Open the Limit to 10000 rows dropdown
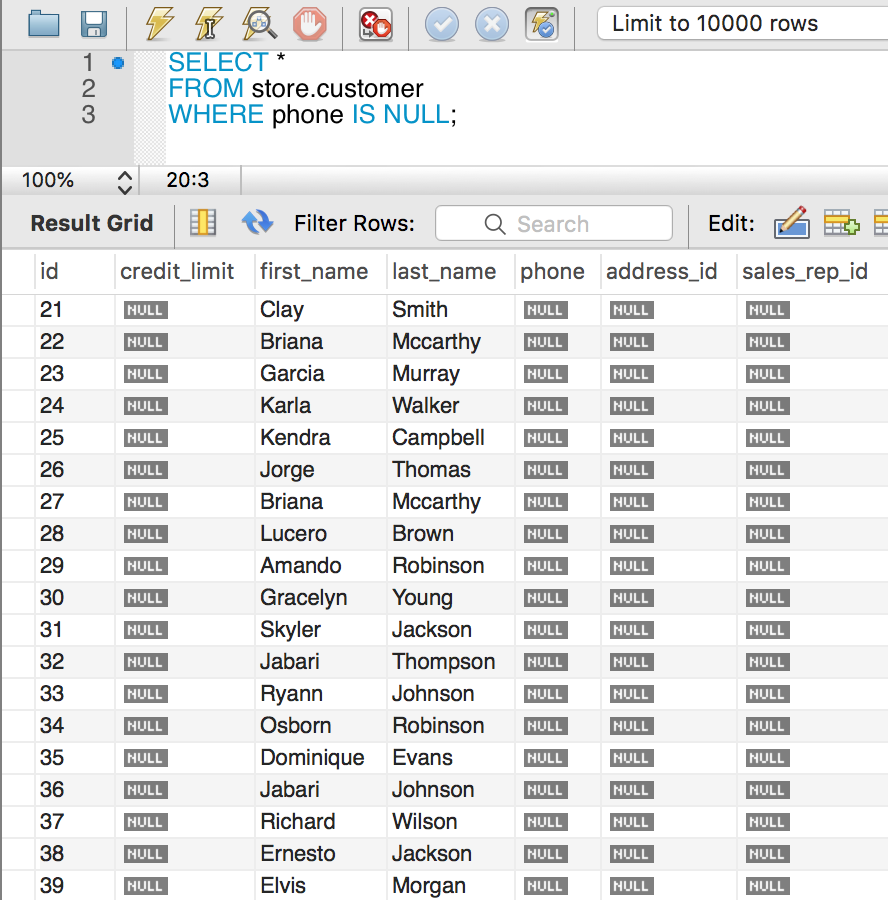The height and width of the screenshot is (900, 888). 742,24
